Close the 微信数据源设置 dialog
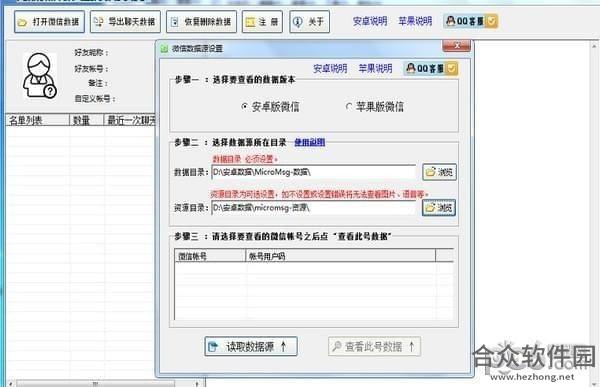This screenshot has width=600, height=387. 457,46
